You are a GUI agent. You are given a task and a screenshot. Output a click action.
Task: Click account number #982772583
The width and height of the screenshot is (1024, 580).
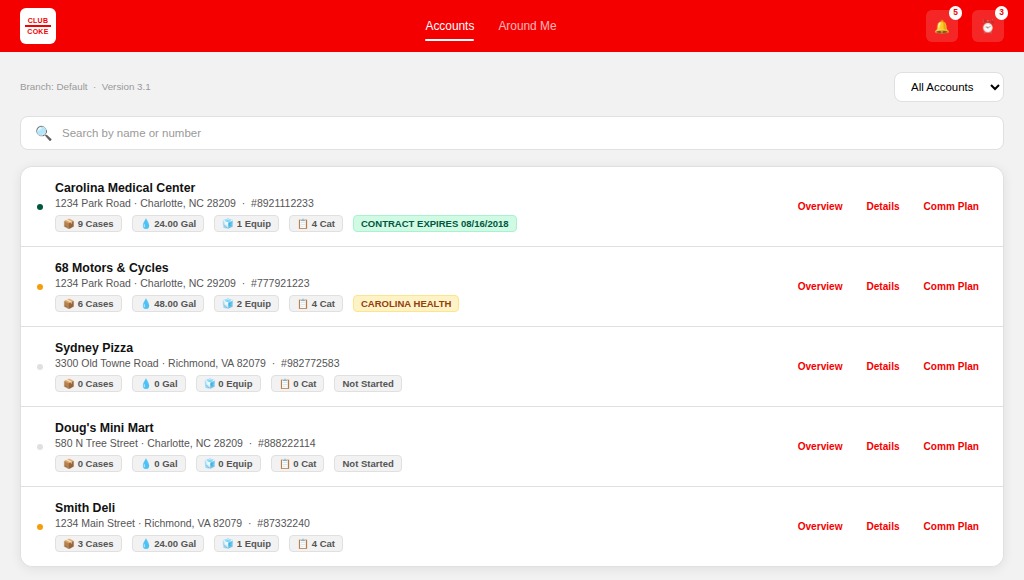[x=310, y=363]
